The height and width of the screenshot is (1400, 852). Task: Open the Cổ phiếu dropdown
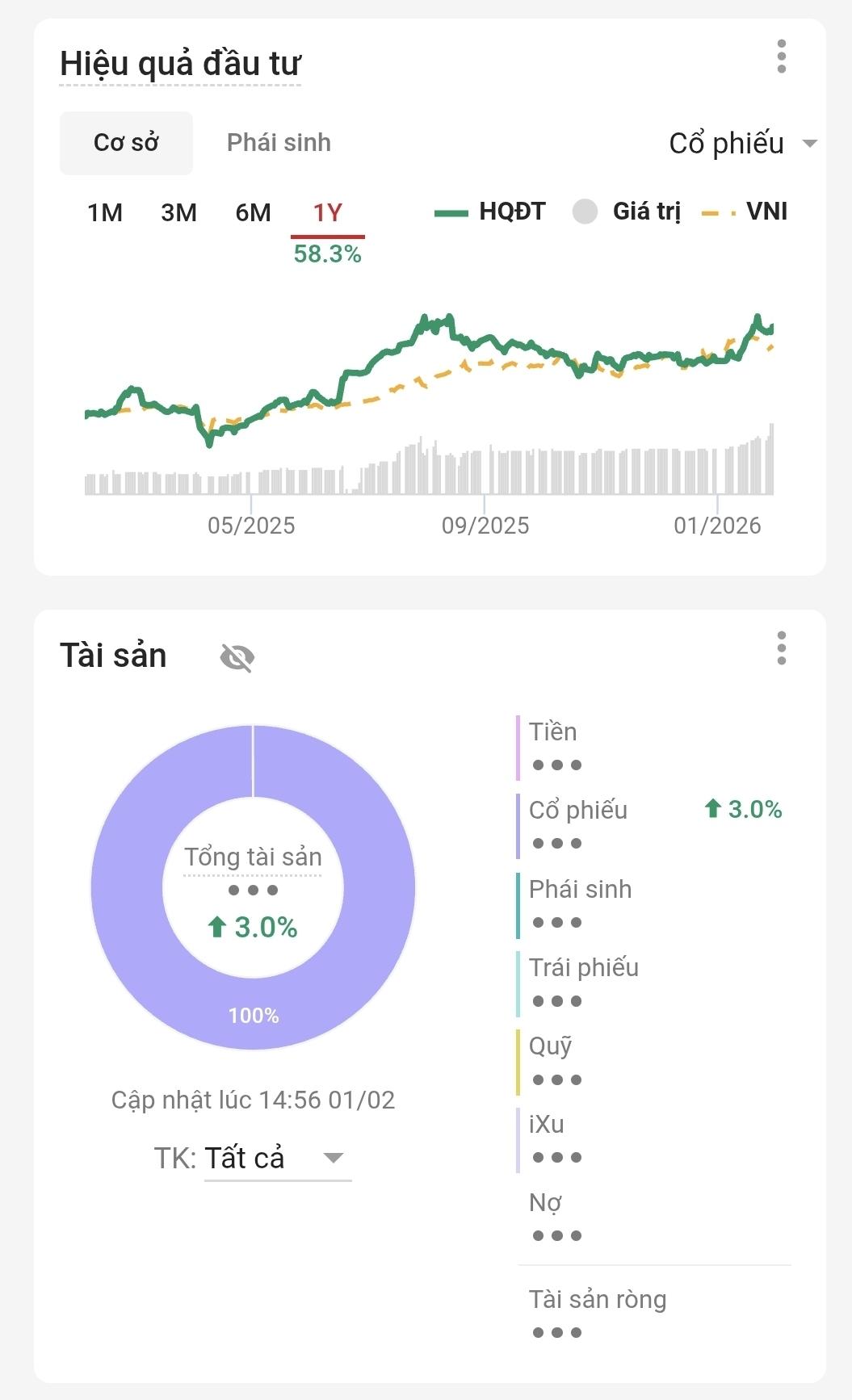pyautogui.click(x=727, y=144)
